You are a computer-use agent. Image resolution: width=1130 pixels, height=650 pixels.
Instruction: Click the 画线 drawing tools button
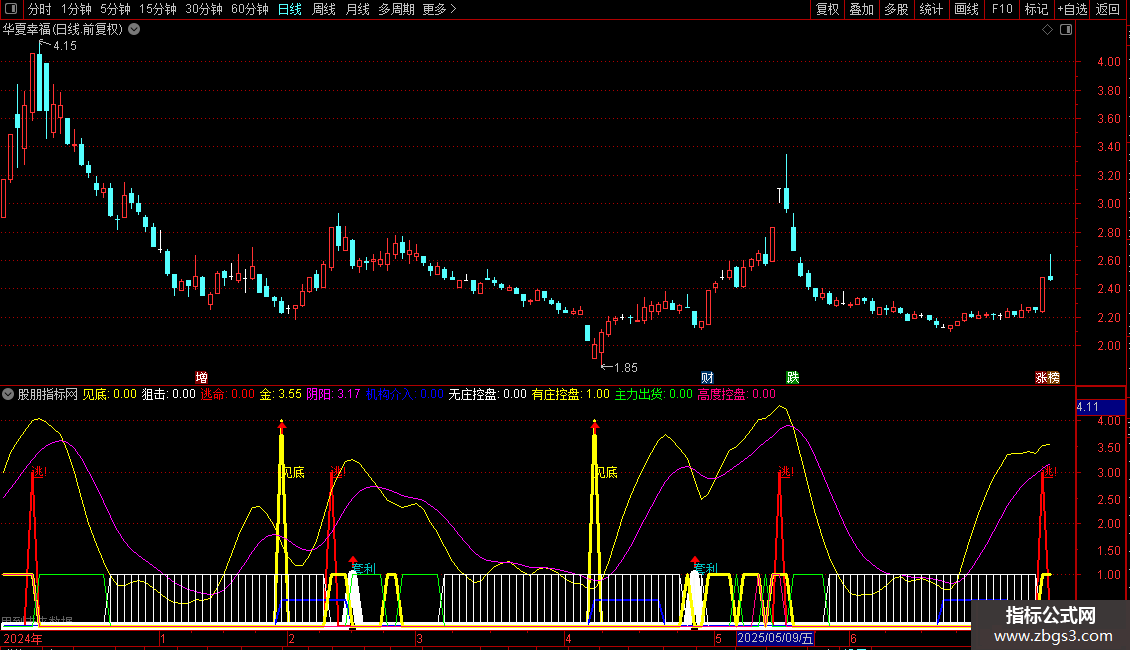coord(966,9)
